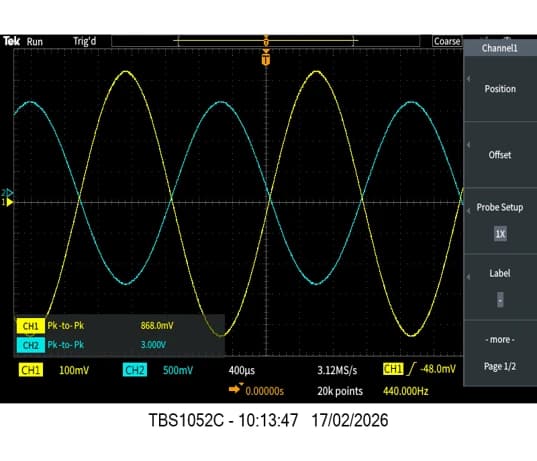
Task: Click the channel 1 ground reference marker
Action: (8, 202)
